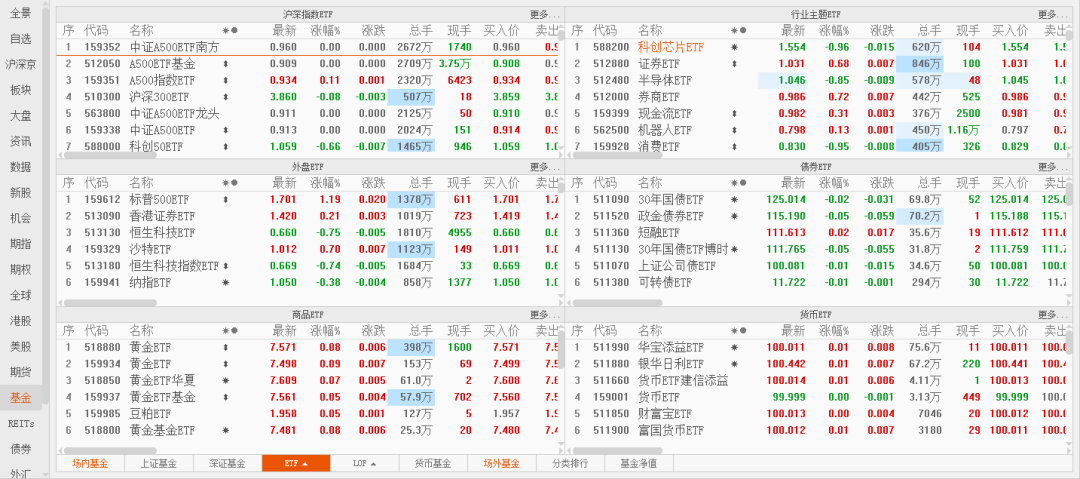Sort 沪深指数ETF panel by 涨幅% column

click(x=325, y=30)
